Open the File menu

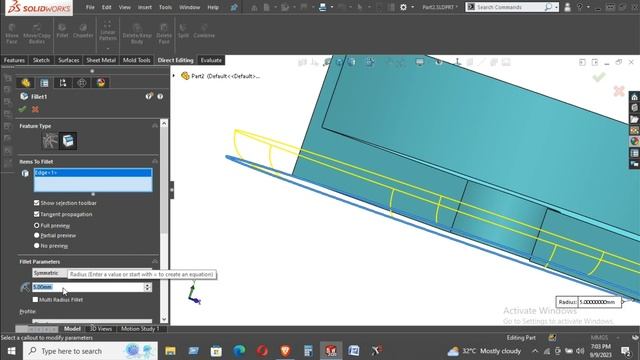[x=90, y=7]
